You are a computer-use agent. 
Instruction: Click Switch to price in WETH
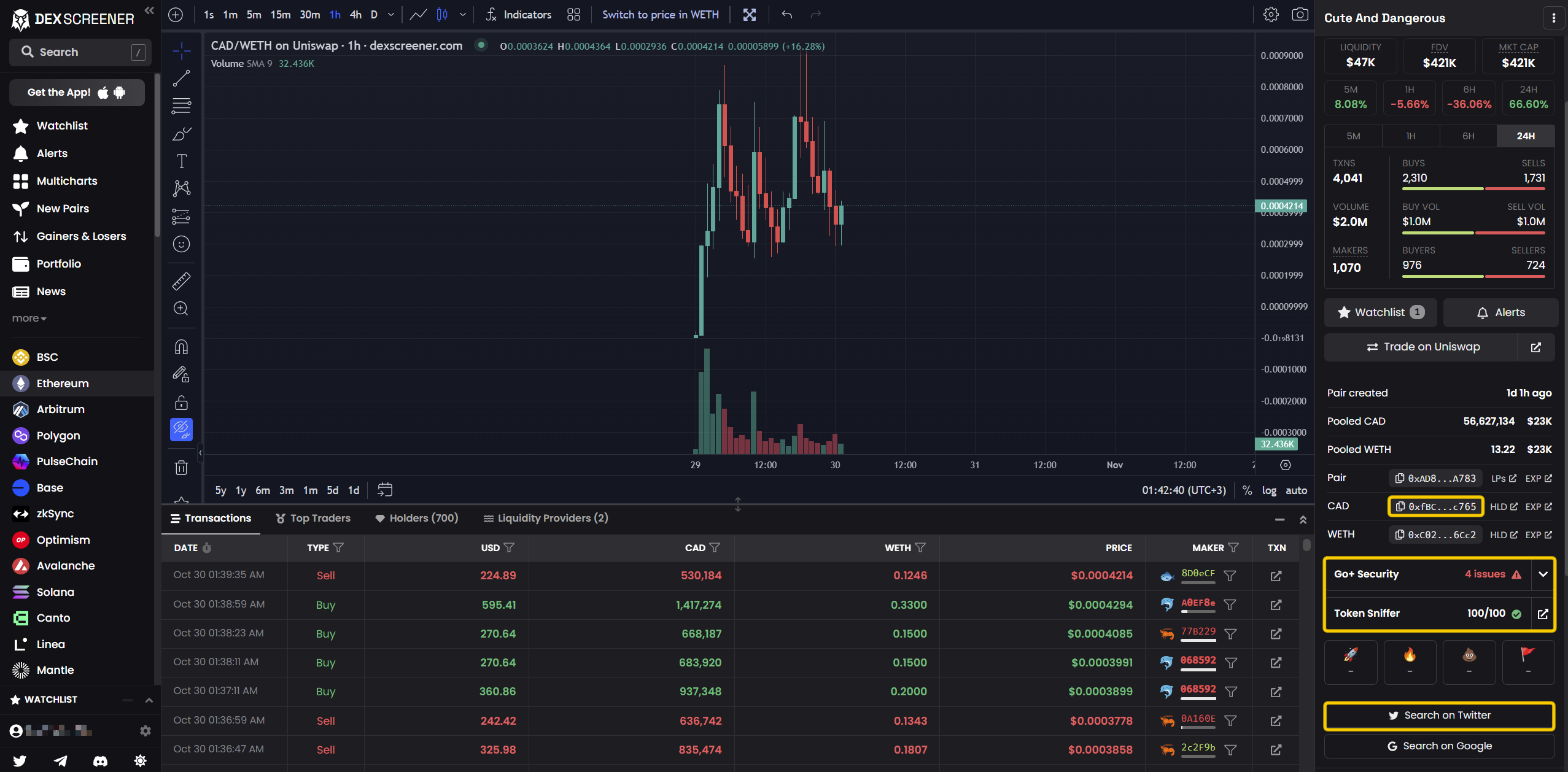tap(660, 15)
